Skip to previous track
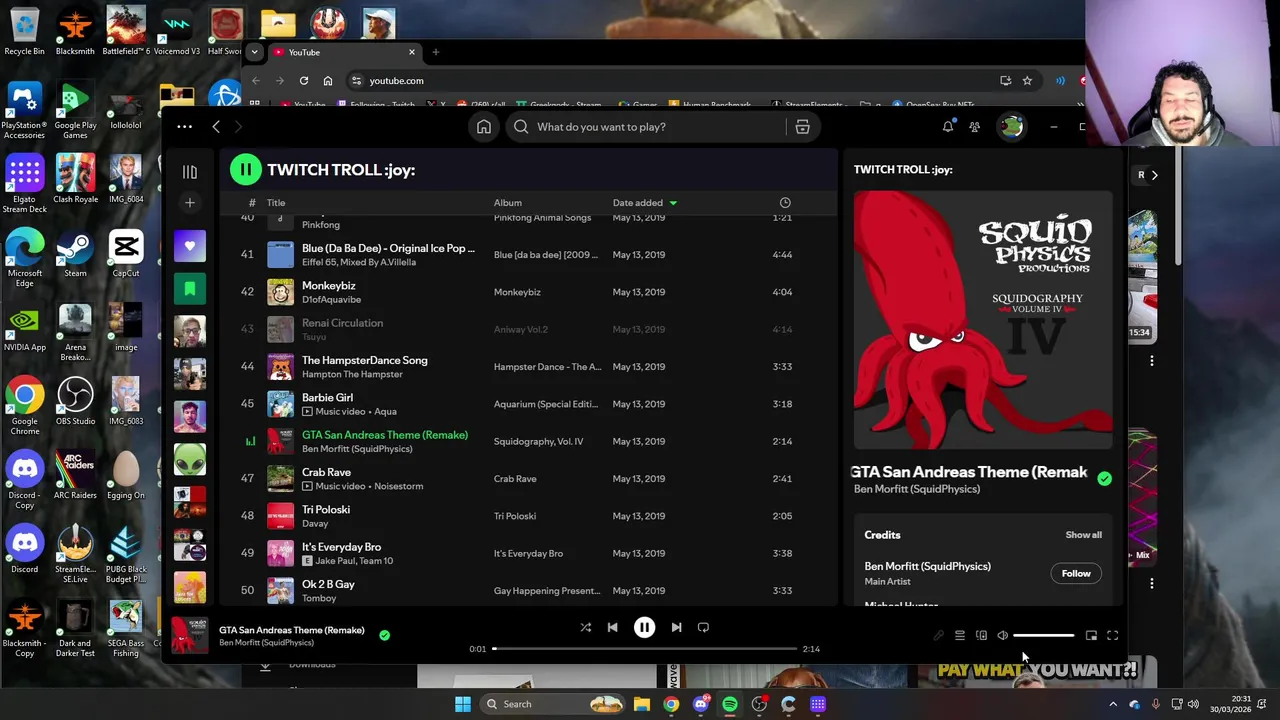The image size is (1280, 720). coord(612,628)
